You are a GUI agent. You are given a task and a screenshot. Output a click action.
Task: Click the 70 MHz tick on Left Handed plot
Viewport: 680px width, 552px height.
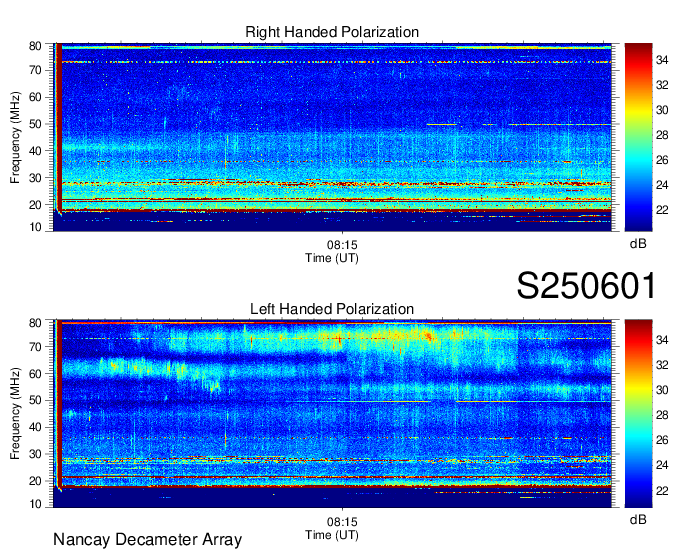tap(35, 346)
